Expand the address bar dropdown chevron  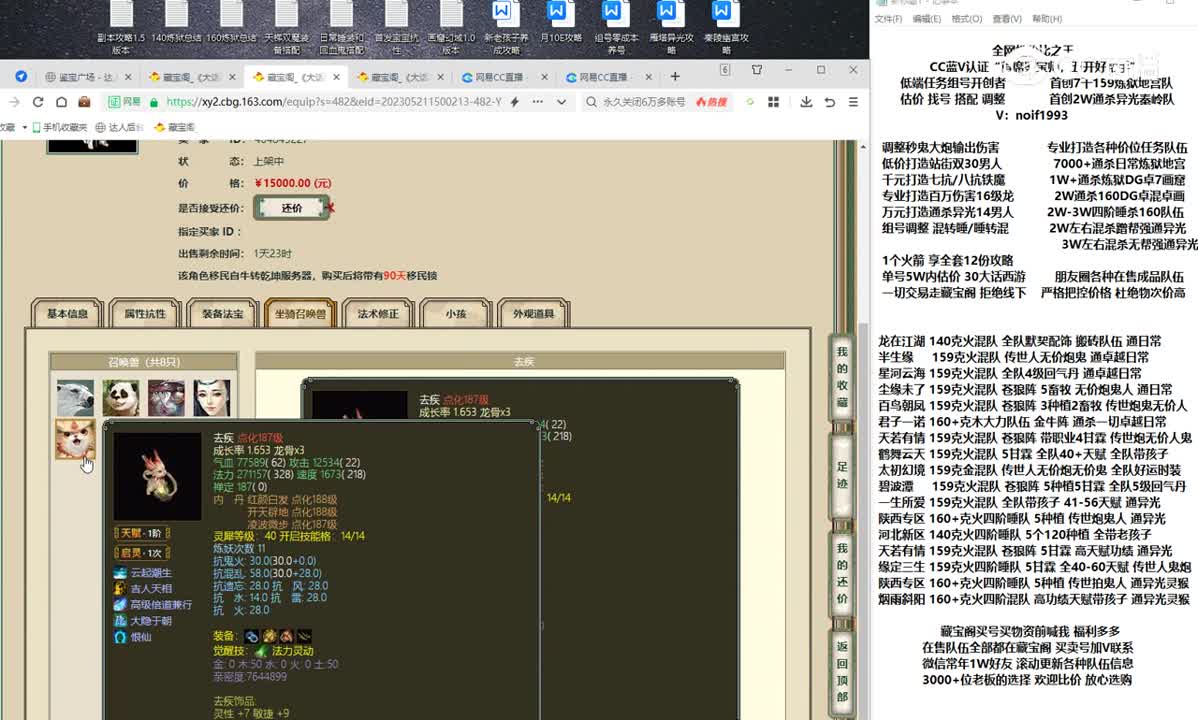pos(560,102)
